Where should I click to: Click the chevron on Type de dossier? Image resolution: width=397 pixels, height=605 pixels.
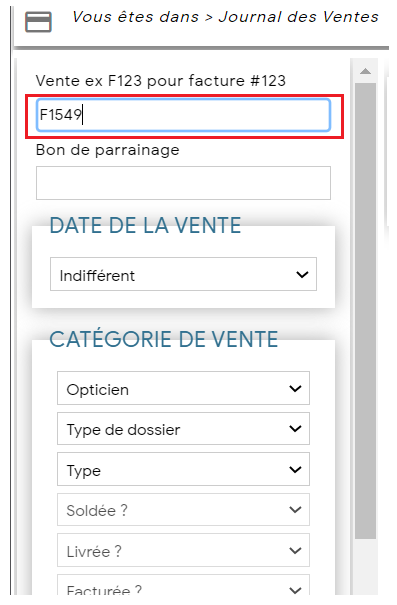click(x=295, y=429)
